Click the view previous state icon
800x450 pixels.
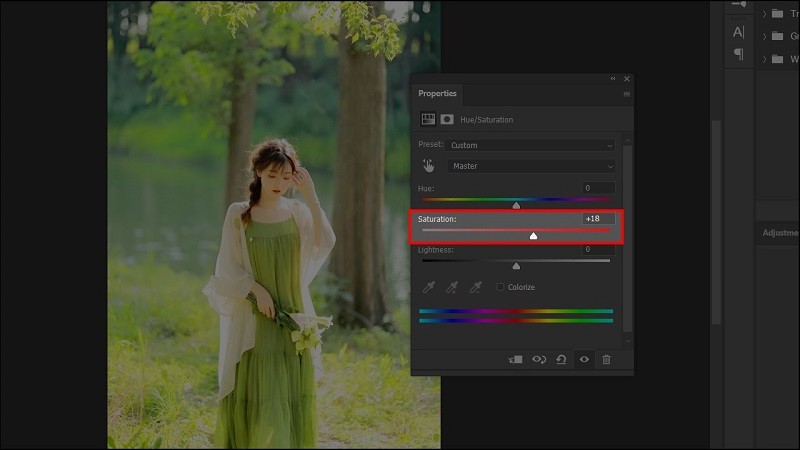coord(539,360)
